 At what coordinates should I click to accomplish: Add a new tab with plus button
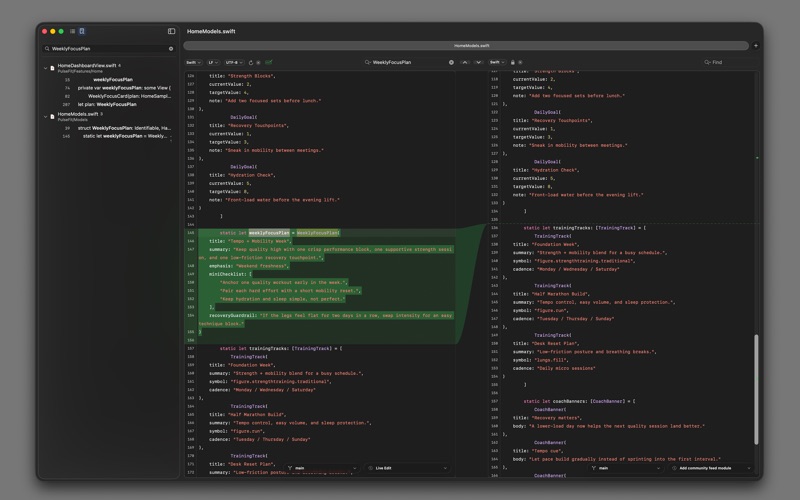coord(756,45)
